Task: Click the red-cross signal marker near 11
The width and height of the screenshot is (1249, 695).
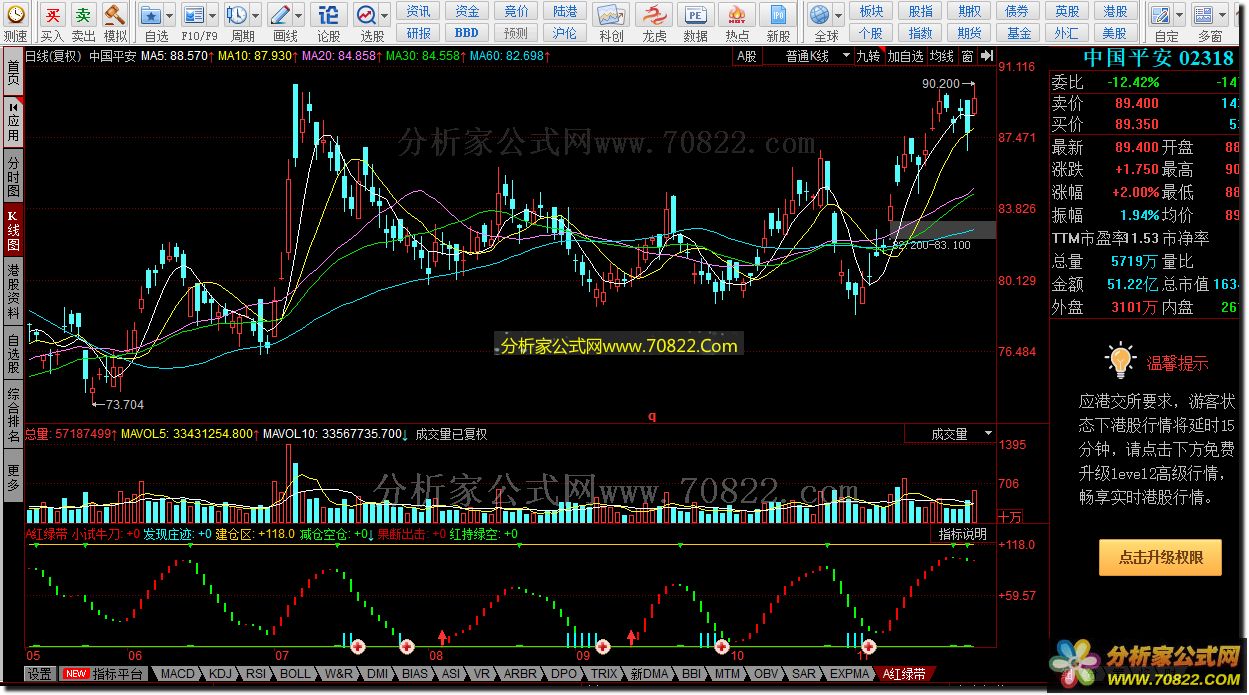Action: click(x=868, y=646)
